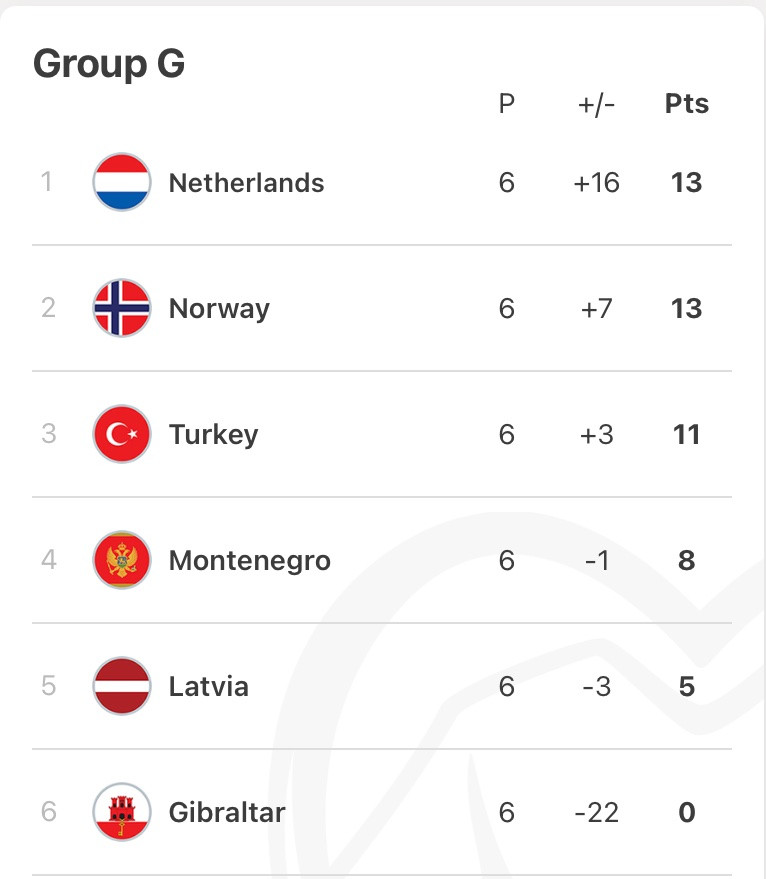Tap the Norway flag icon

click(x=122, y=308)
